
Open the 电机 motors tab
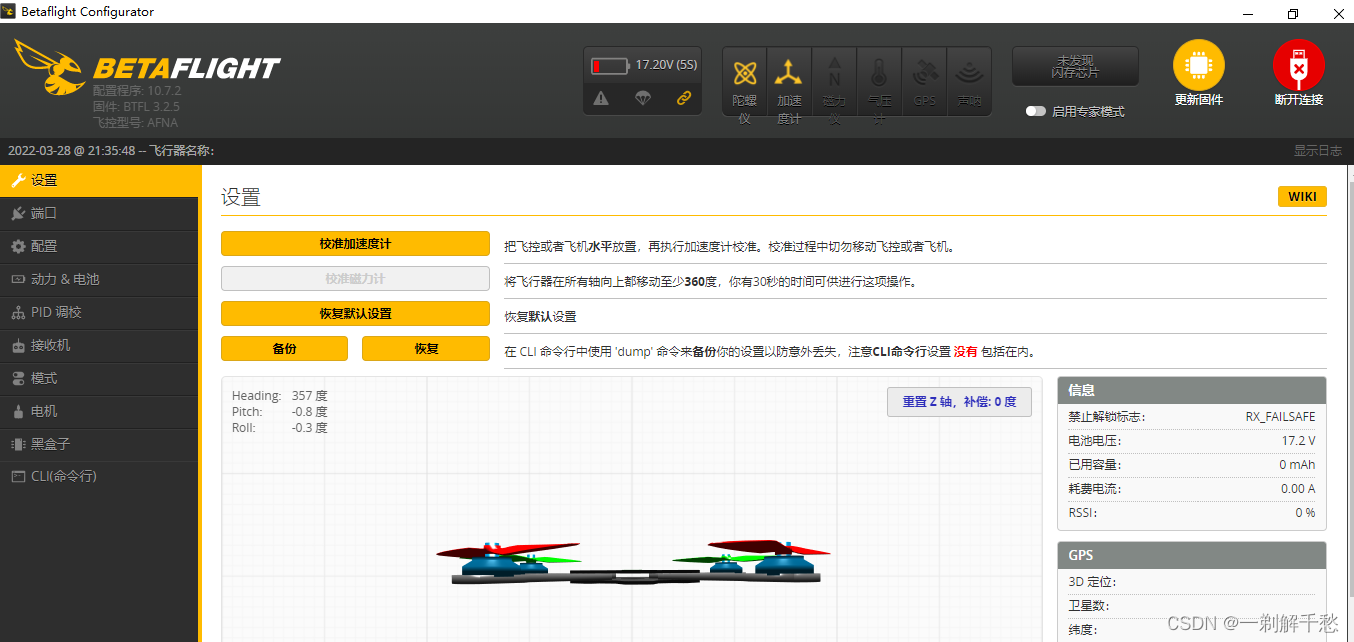[x=99, y=411]
